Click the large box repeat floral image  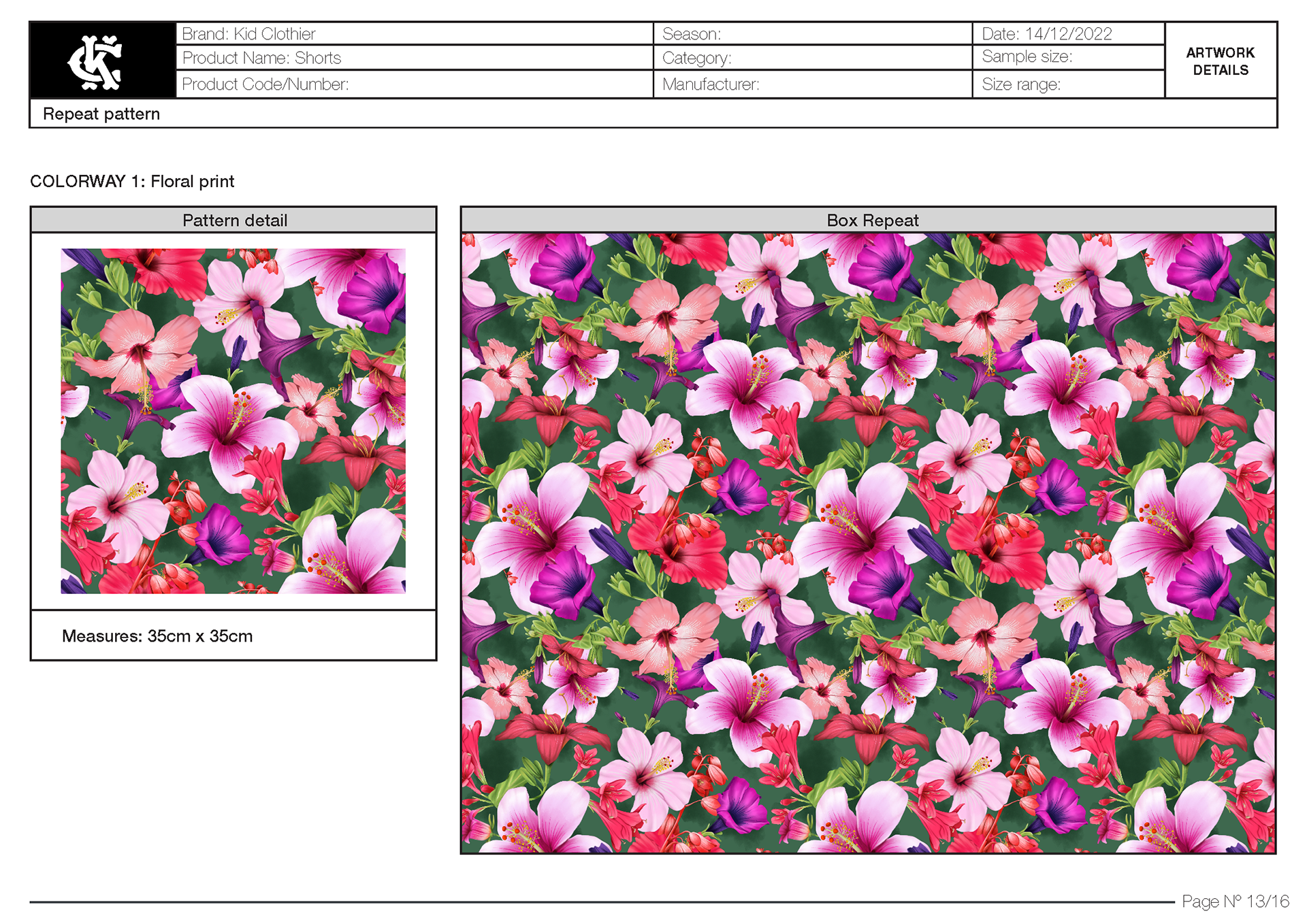(x=868, y=543)
